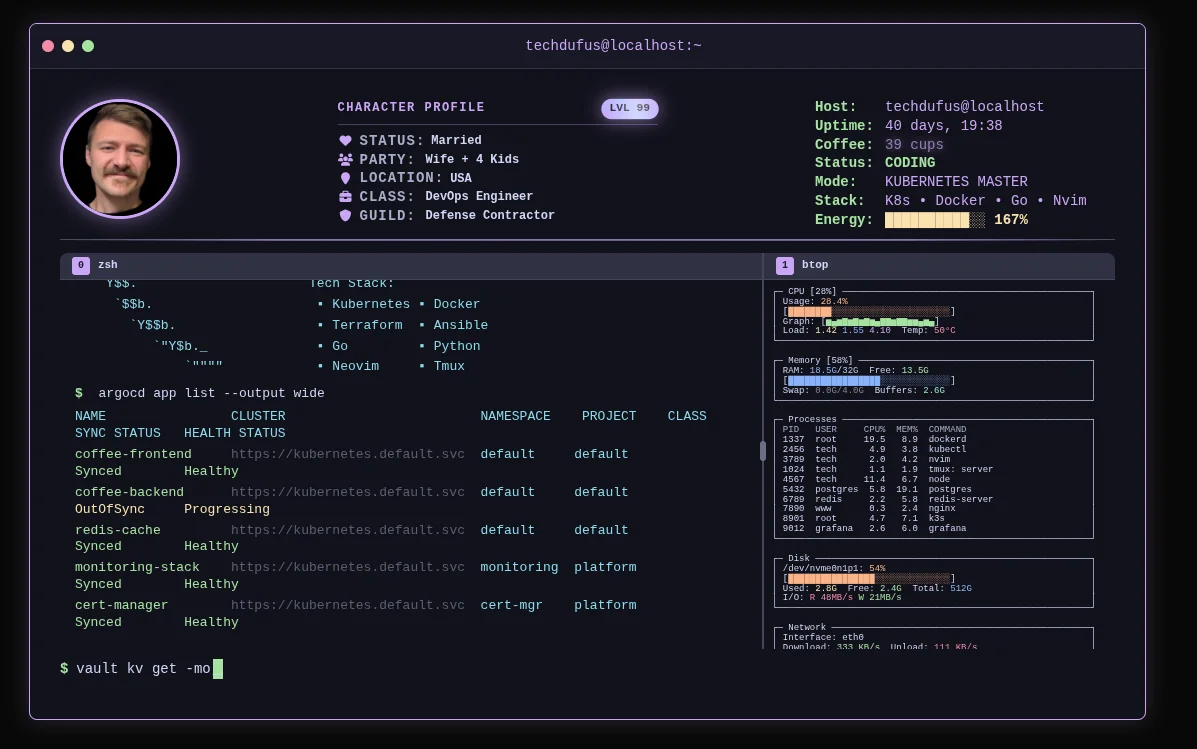Switch to the zsh tab
This screenshot has height=749, width=1197.
(x=107, y=265)
